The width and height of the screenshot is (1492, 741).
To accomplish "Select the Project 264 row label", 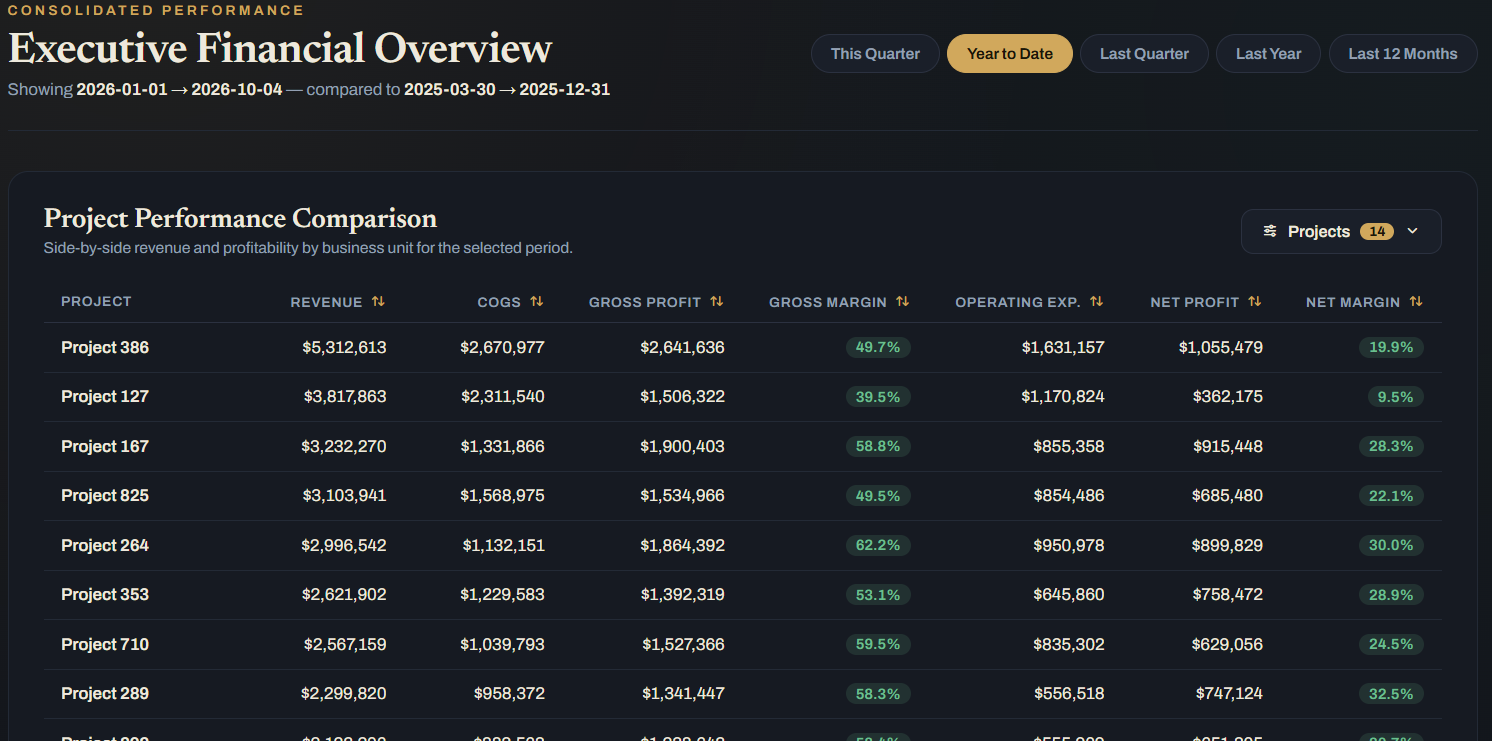I will pos(105,546).
